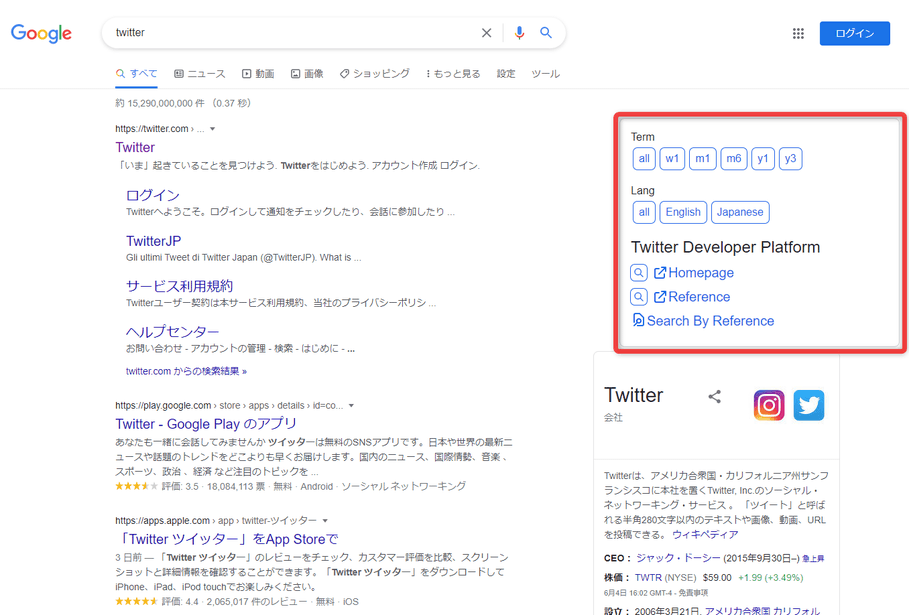The height and width of the screenshot is (615, 909).
Task: Switch to the ニュース tab
Action: coord(200,74)
